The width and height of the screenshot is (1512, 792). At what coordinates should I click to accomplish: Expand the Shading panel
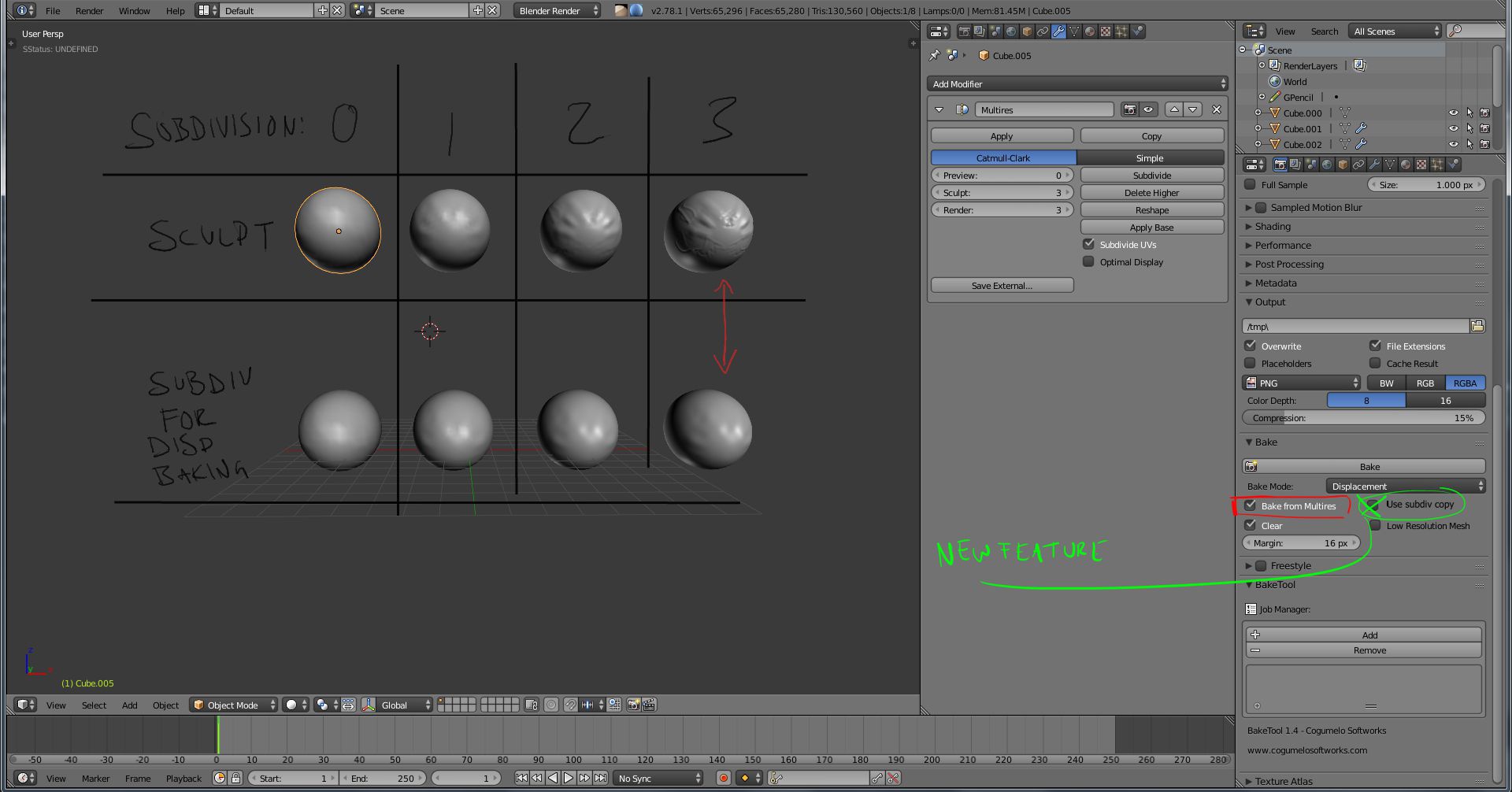click(1273, 227)
